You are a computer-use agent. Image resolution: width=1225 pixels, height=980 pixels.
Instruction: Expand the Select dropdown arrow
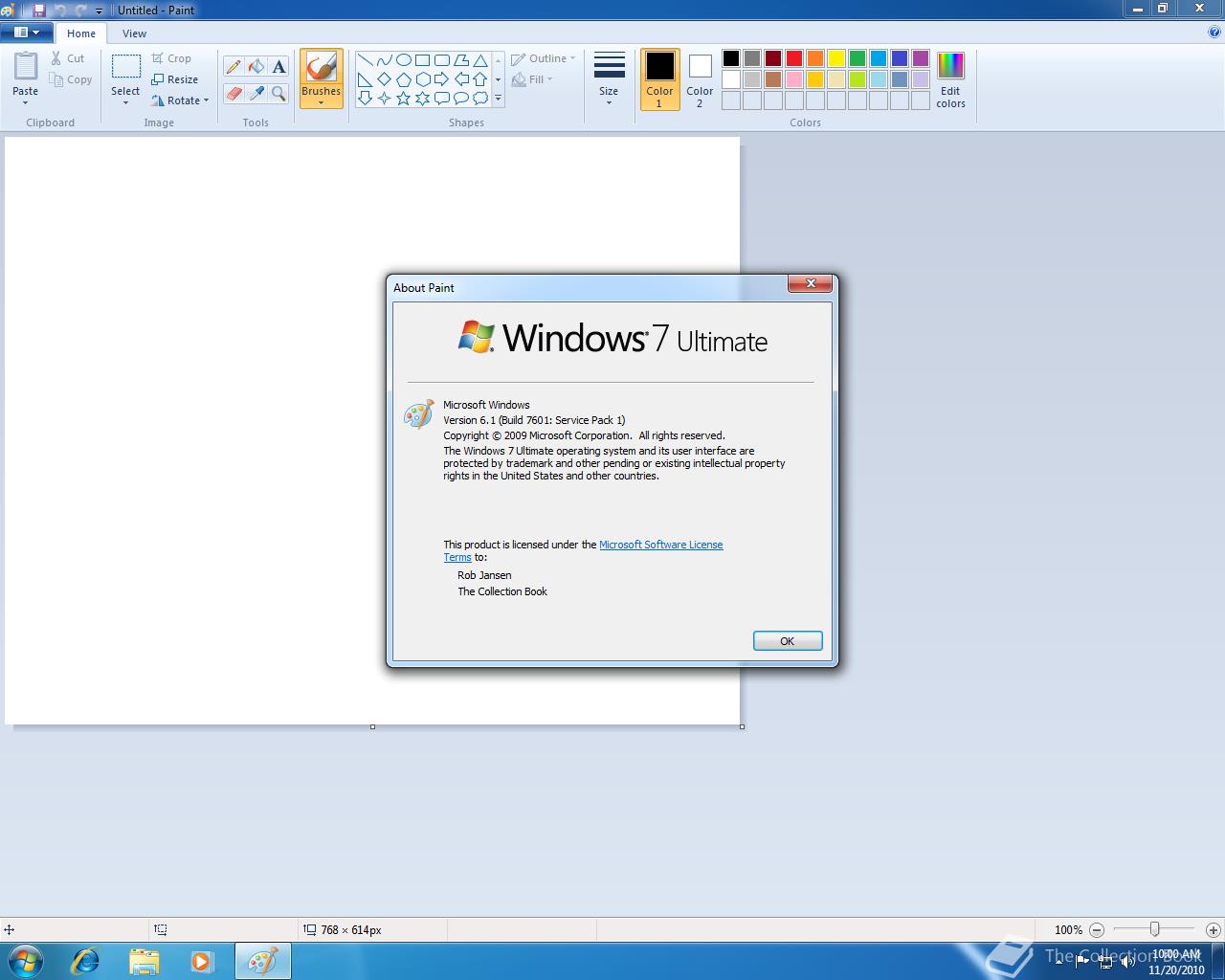[x=125, y=102]
